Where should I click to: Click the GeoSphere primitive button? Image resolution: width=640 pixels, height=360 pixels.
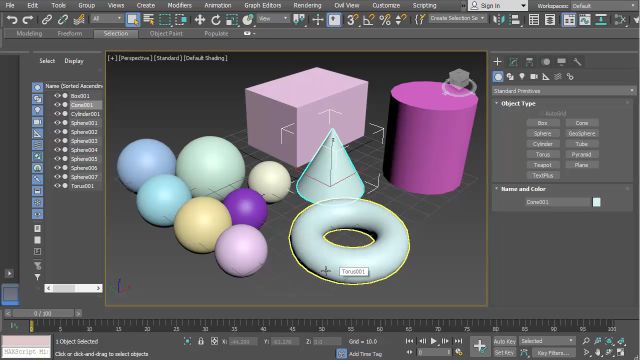click(582, 133)
